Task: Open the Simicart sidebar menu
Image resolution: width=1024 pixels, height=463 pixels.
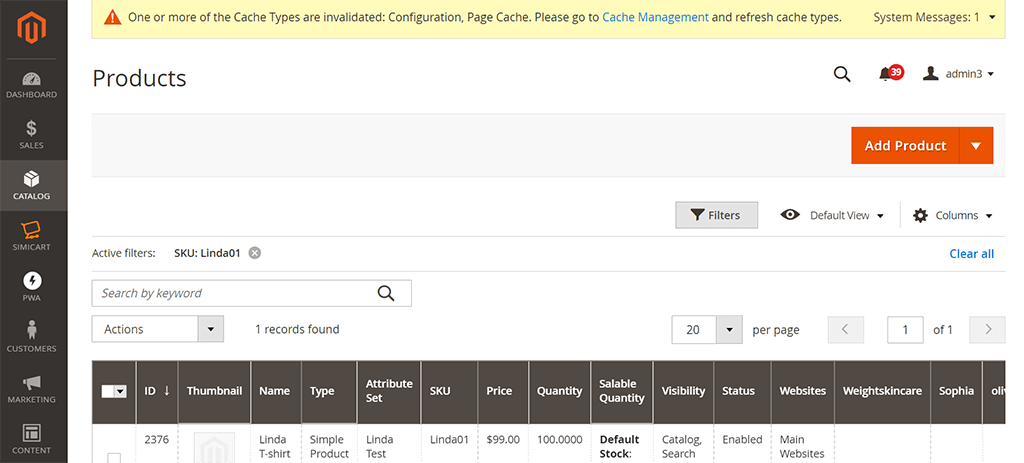Action: coord(33,236)
